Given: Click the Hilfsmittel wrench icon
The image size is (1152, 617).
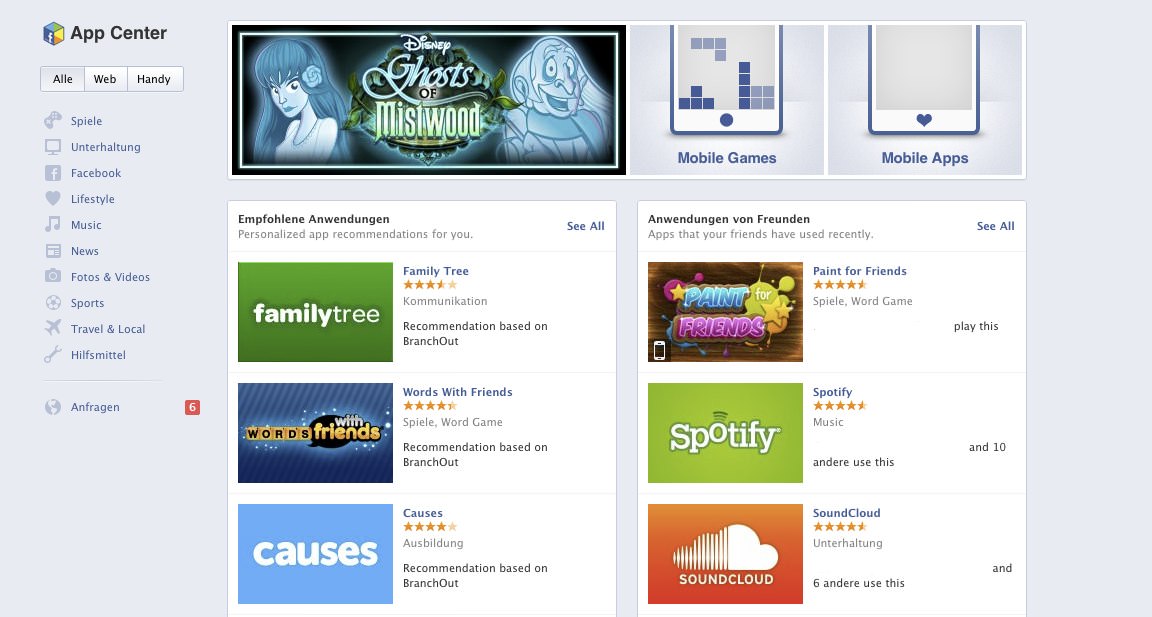Looking at the screenshot, I should [53, 355].
